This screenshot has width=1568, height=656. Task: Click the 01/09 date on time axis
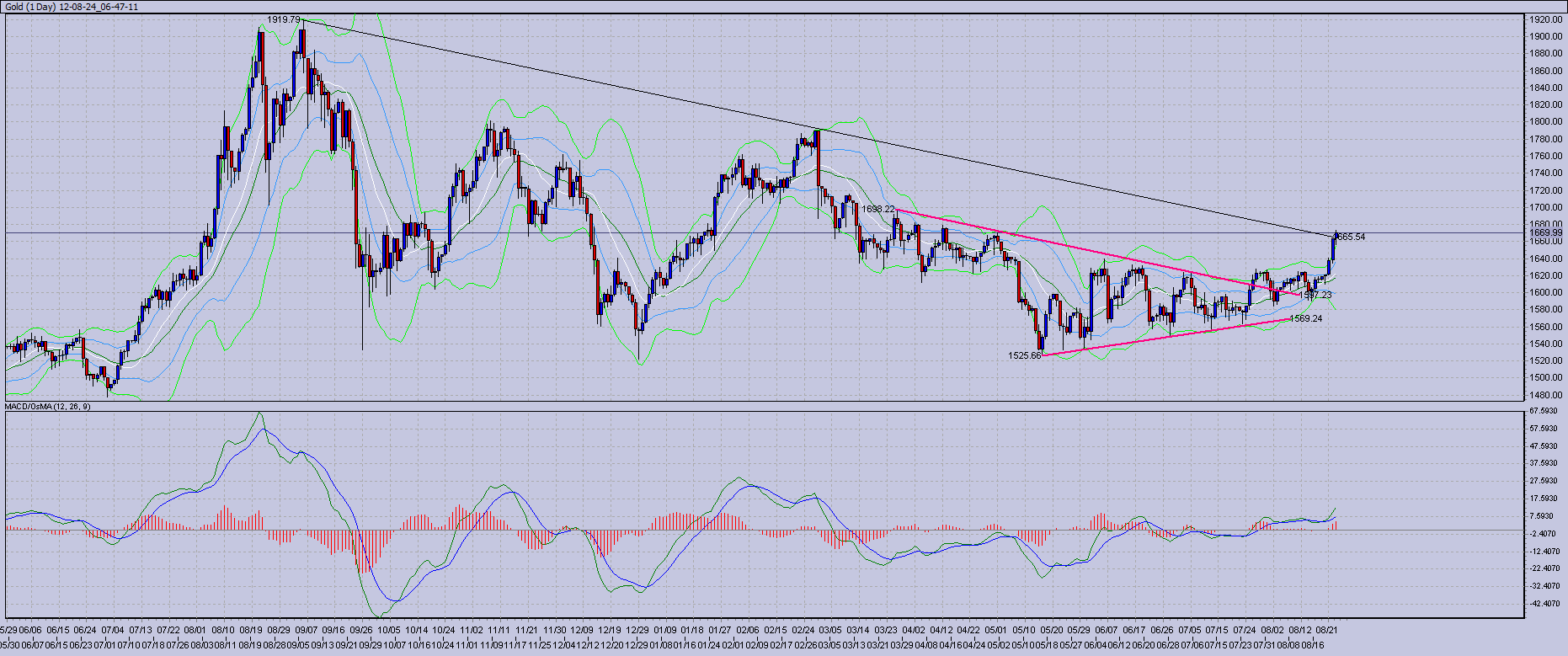click(x=665, y=629)
